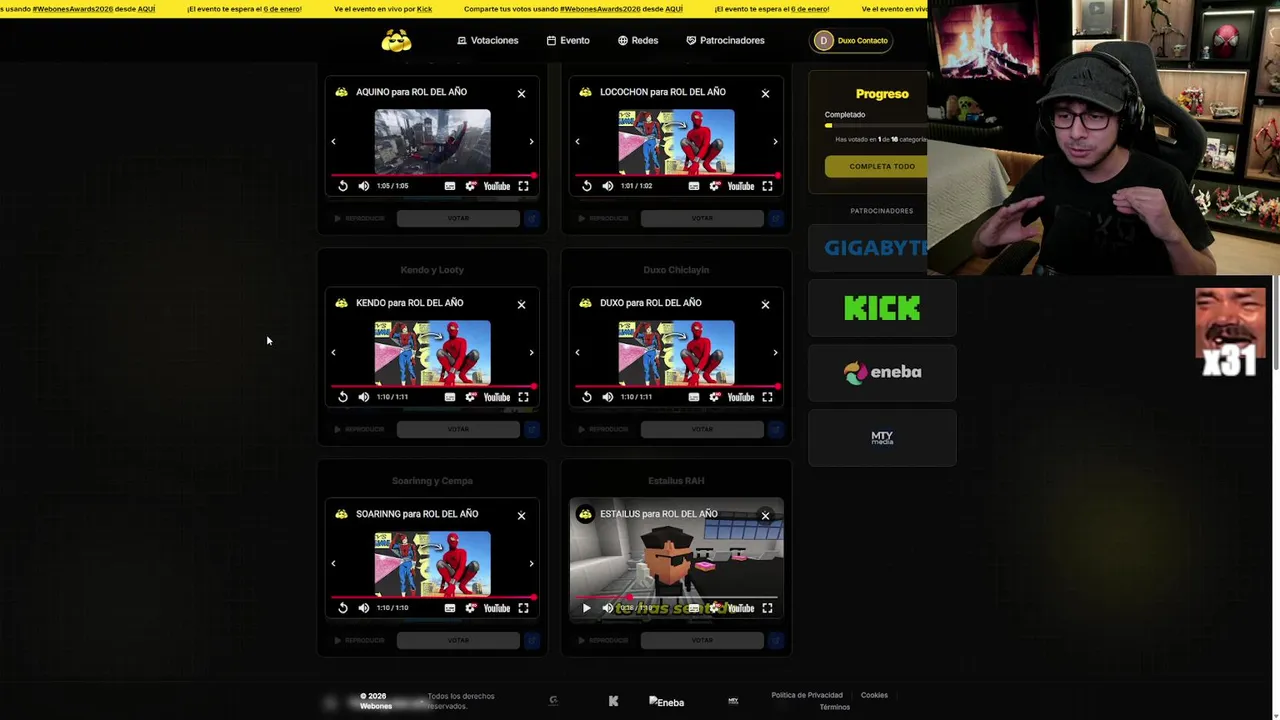
Task: Go to the previous clip in KENDO player
Action: pos(333,352)
